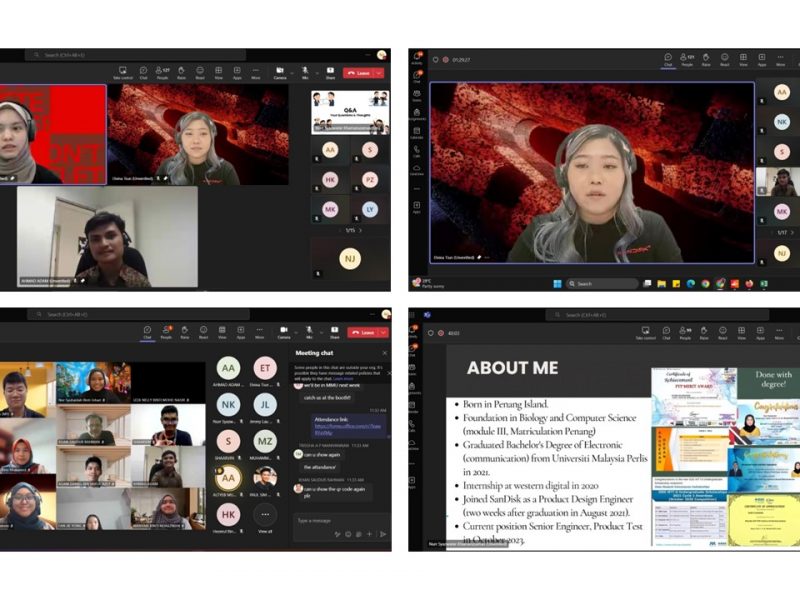Open Excel from the taskbar
The image size is (800, 600).
pyautogui.click(x=764, y=284)
